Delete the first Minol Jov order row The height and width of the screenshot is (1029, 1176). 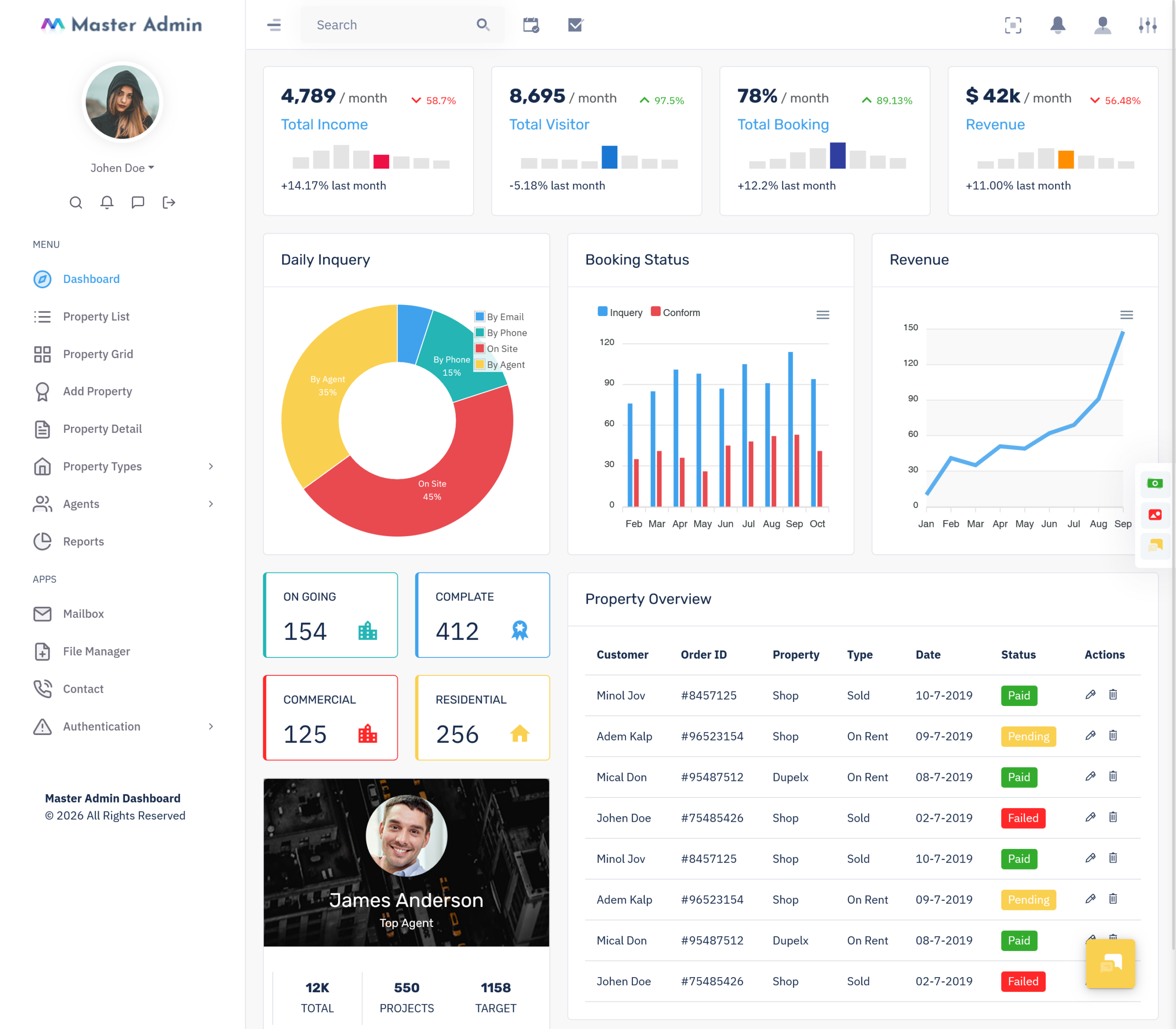point(1113,695)
